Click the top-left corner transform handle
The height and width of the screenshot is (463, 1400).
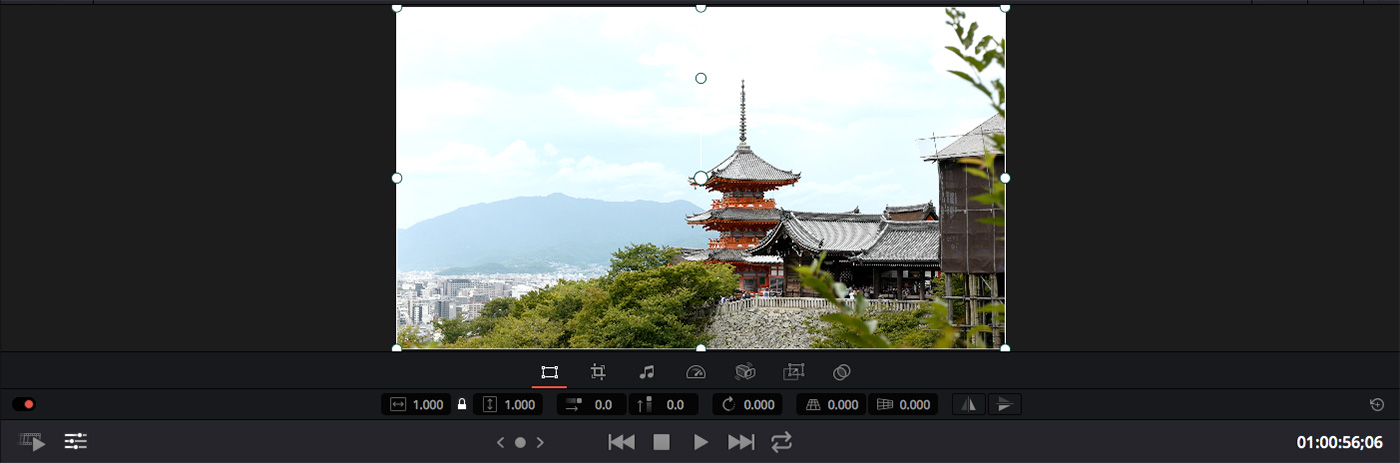[397, 7]
